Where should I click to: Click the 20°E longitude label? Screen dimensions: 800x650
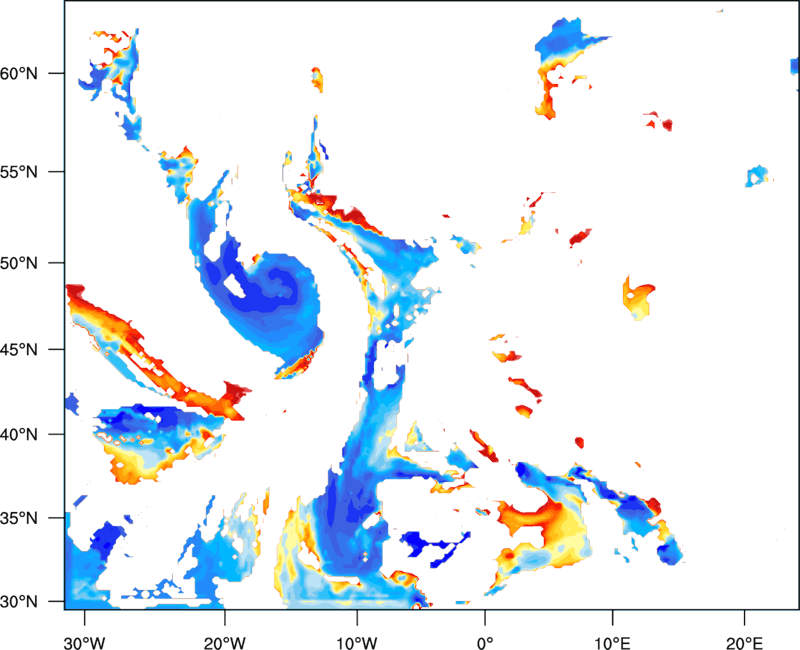(744, 643)
